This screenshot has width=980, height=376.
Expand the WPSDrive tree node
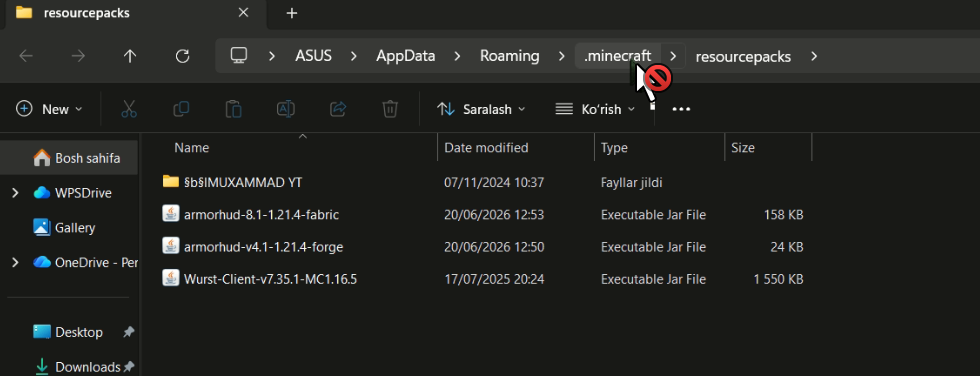coord(15,193)
